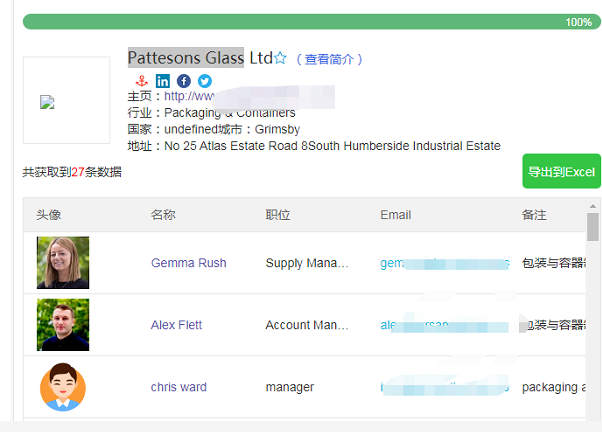Click the 头像 column header
Image resolution: width=602 pixels, height=432 pixels.
click(49, 215)
